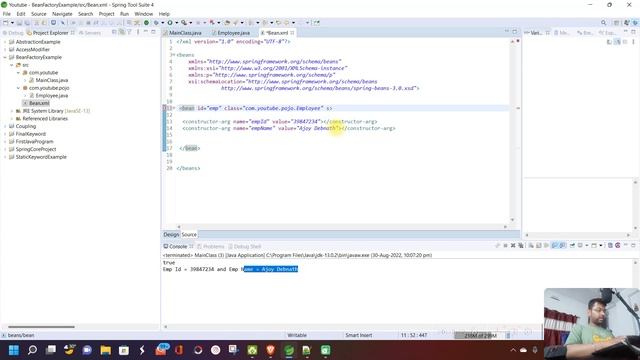Select MainClass.java in Project Explorer
The image size is (640, 360).
[x=51, y=80]
